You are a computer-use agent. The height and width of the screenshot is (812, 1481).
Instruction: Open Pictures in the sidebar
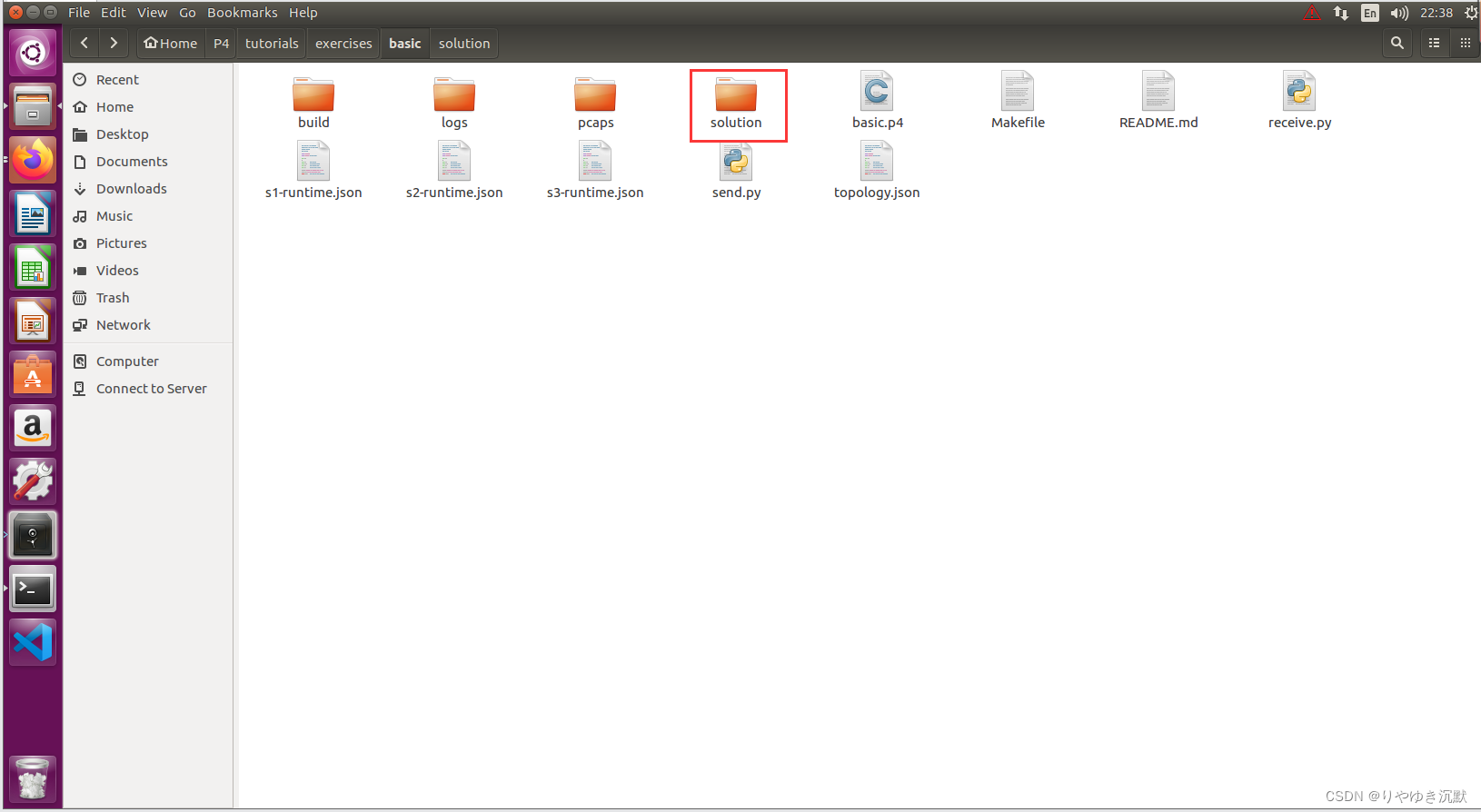147,243
